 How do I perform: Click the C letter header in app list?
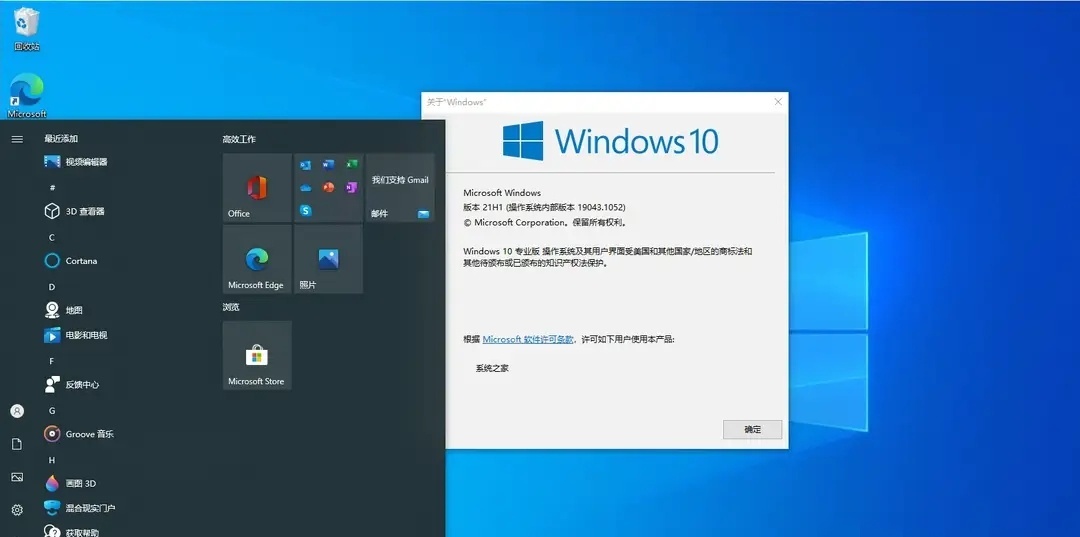point(52,238)
